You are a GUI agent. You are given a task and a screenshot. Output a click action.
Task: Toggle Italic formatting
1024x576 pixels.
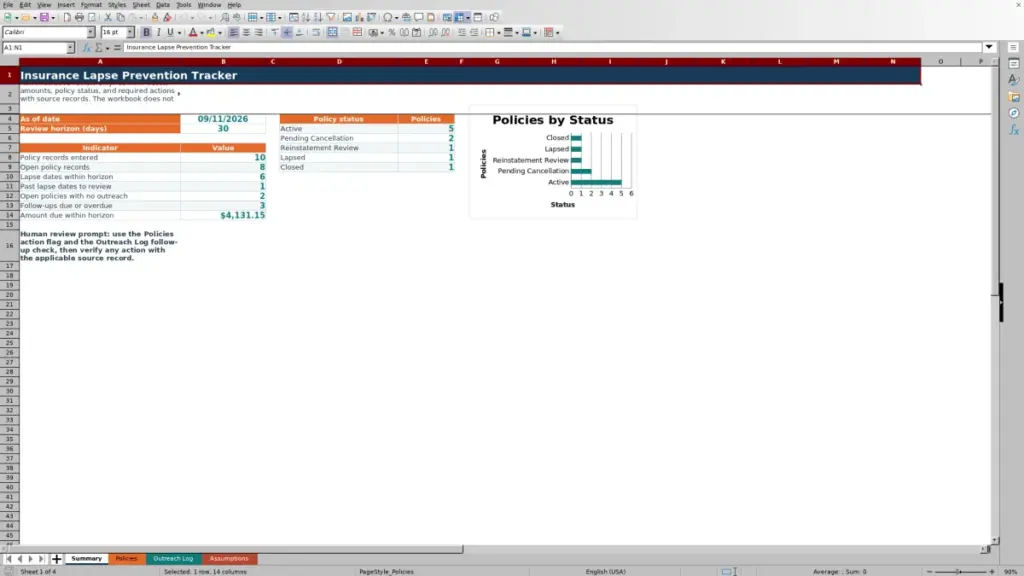pyautogui.click(x=159, y=33)
